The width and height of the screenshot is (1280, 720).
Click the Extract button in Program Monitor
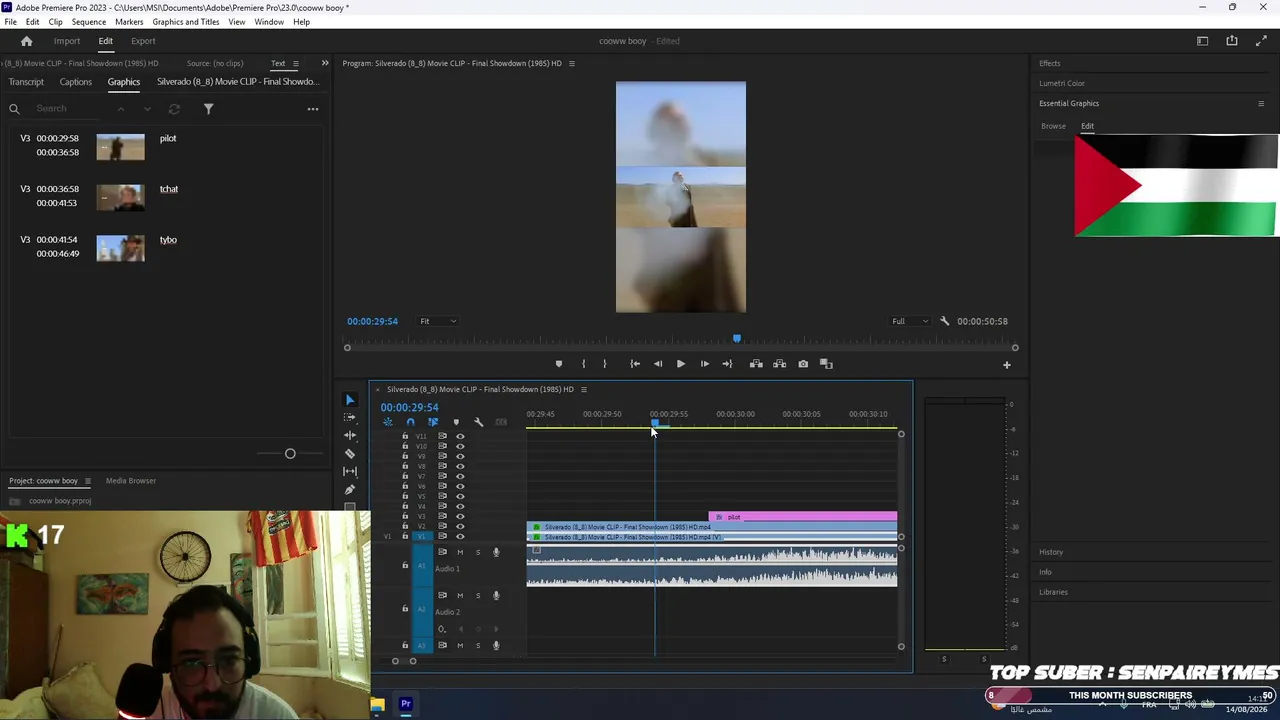pos(780,364)
